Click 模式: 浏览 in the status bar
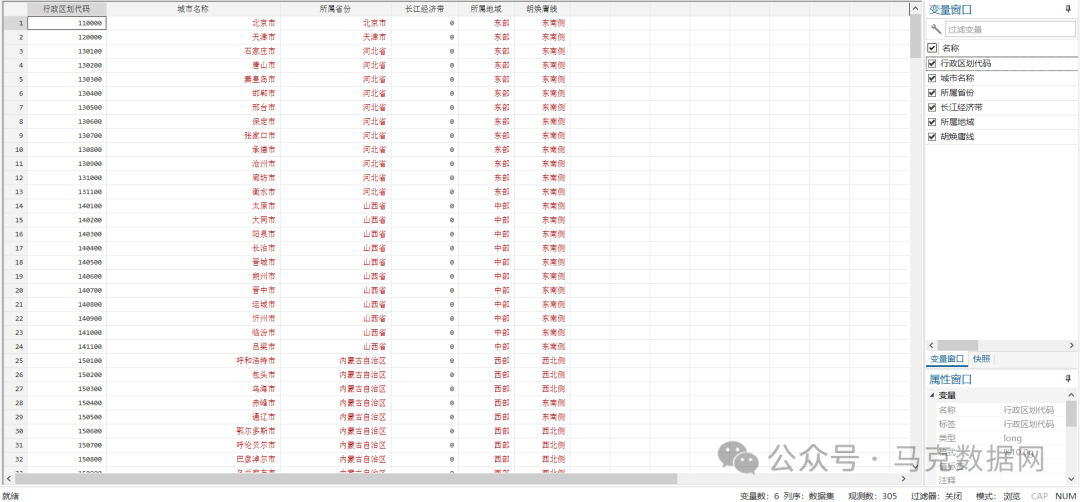 tap(998, 496)
